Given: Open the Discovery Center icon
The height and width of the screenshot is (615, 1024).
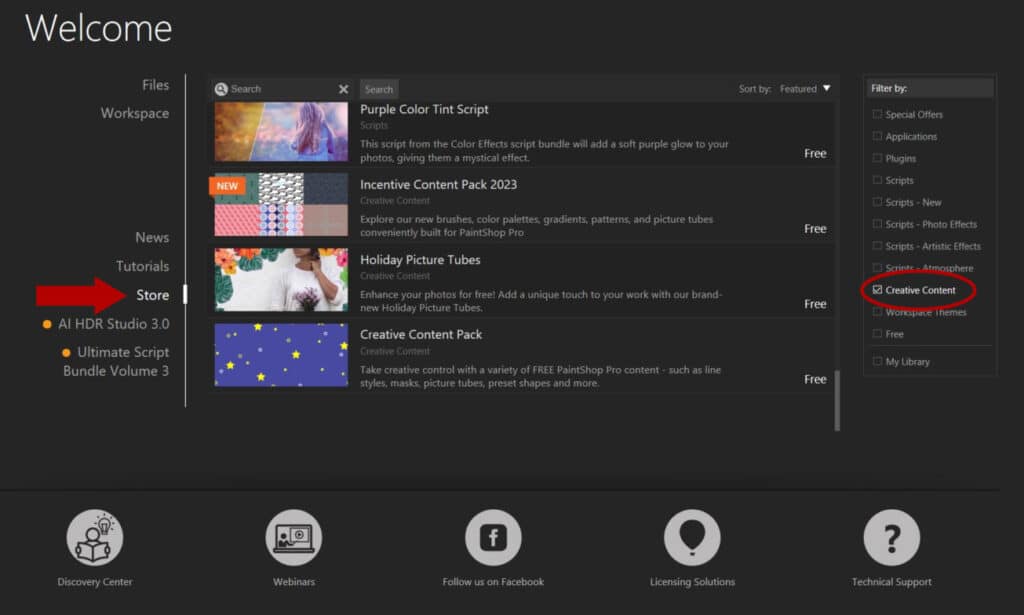Looking at the screenshot, I should (x=95, y=538).
